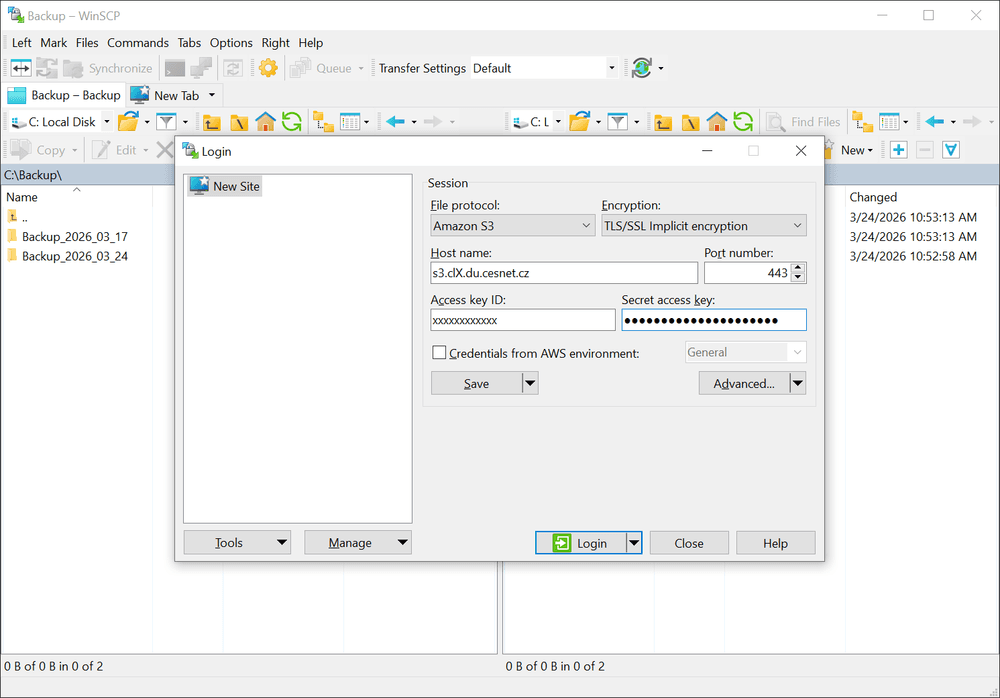The height and width of the screenshot is (698, 1000).
Task: Go to parent directory in right panel
Action: pyautogui.click(x=663, y=122)
